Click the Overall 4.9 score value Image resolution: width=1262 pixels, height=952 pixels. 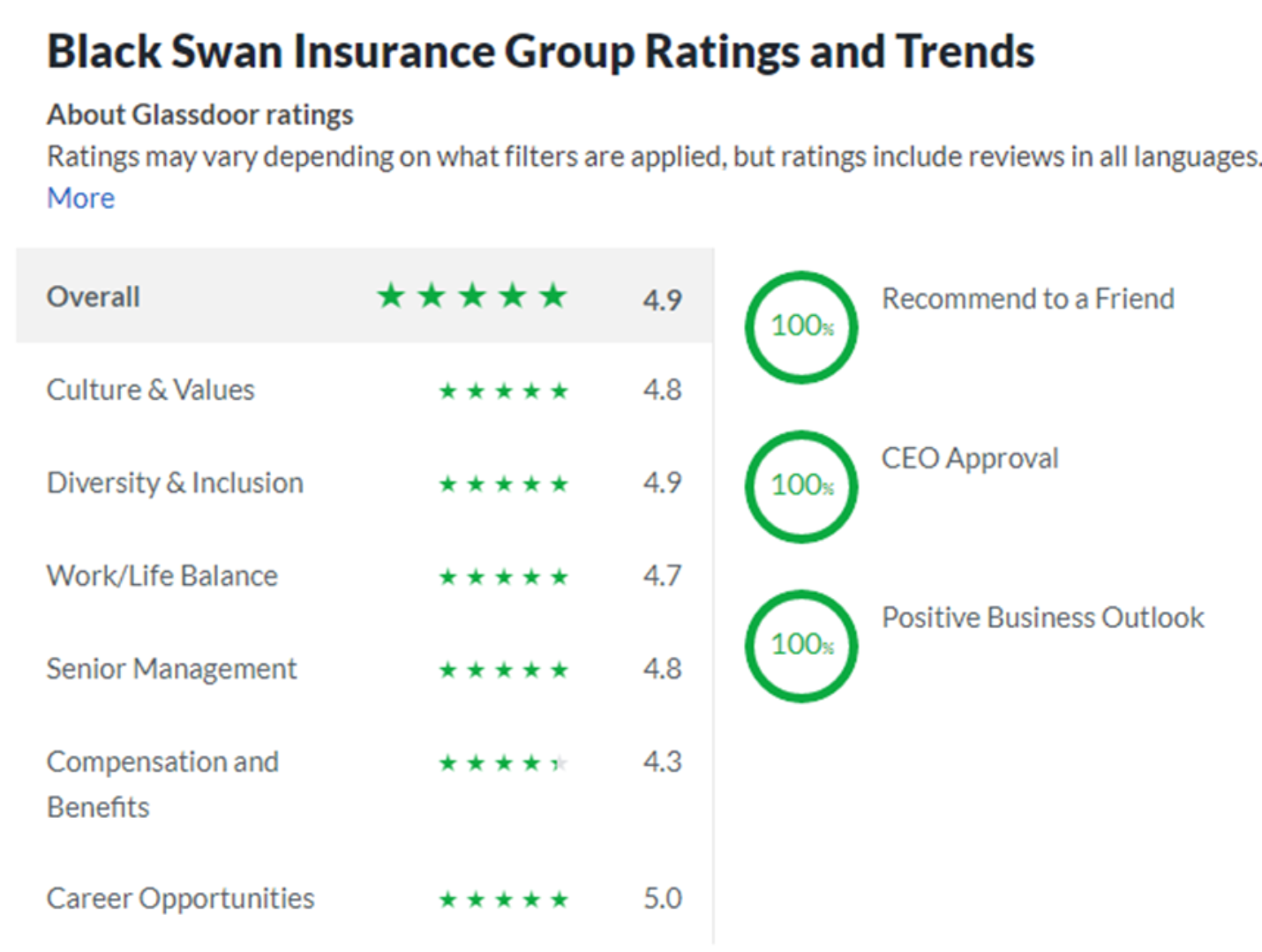pos(662,300)
